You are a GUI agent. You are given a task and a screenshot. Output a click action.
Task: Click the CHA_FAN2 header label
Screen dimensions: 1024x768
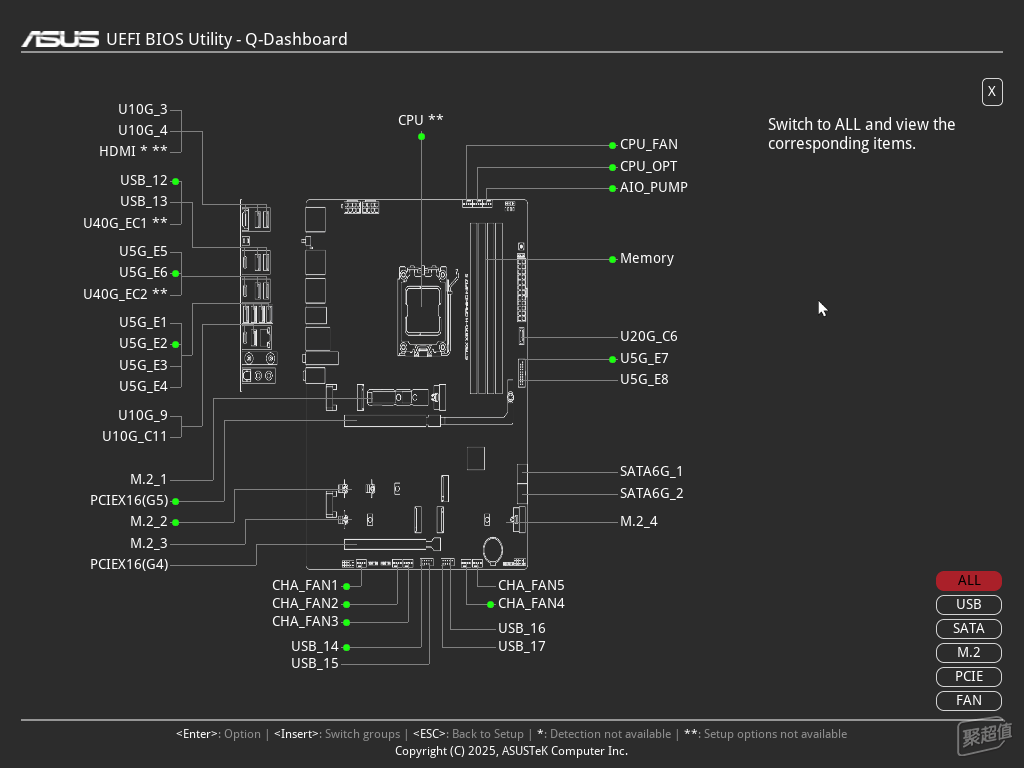[x=305, y=603]
